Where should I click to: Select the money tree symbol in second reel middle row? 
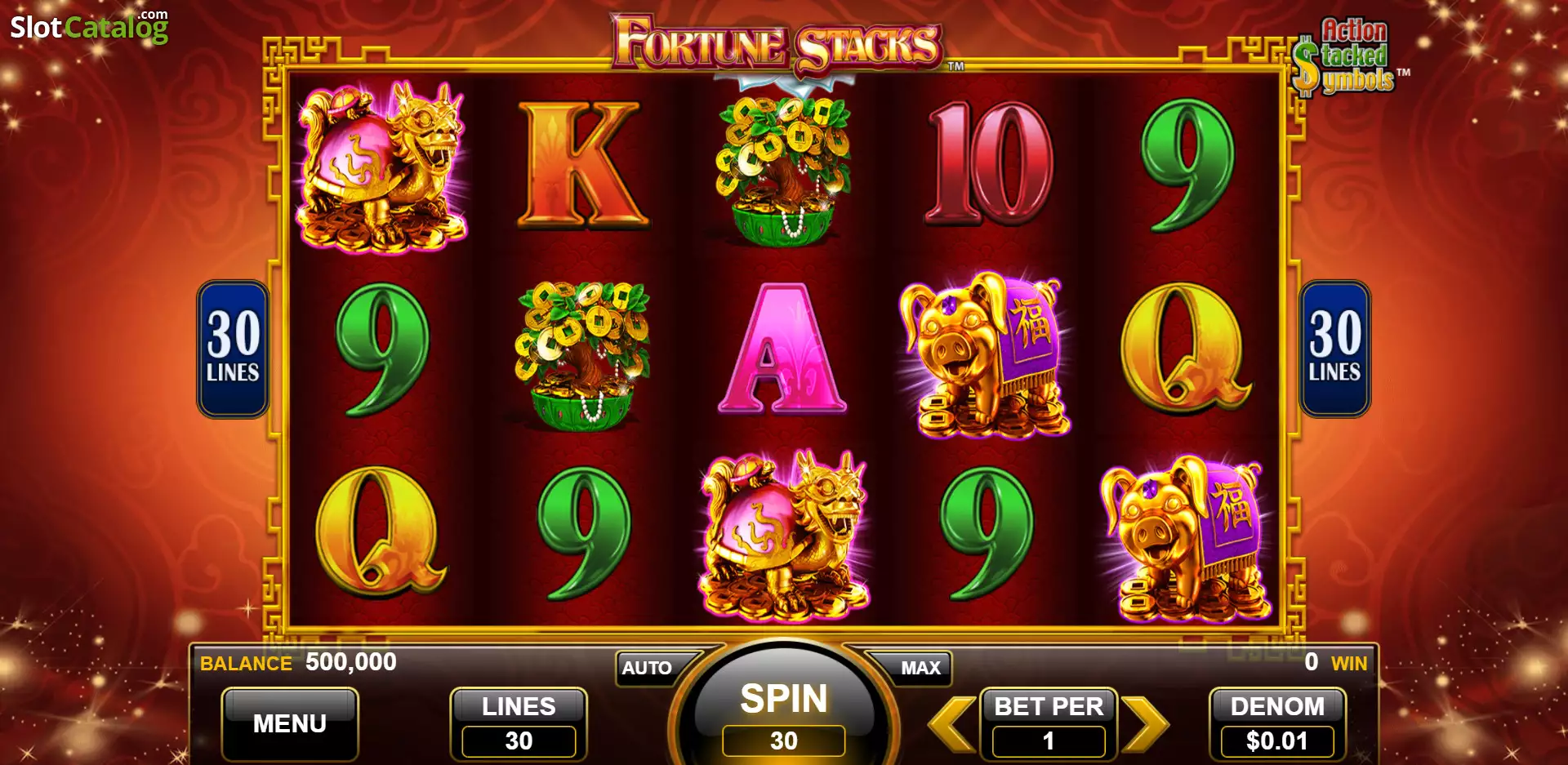tap(583, 355)
